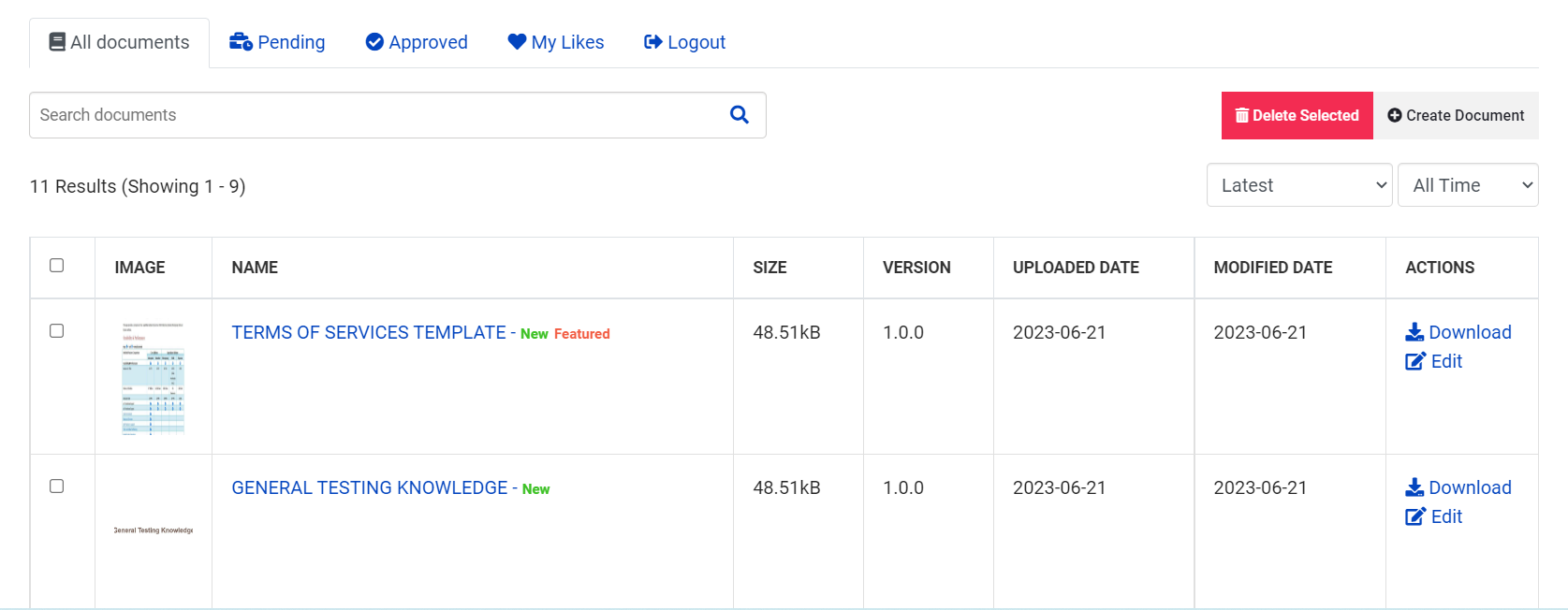Toggle the select-all checkbox in table header
The image size is (1568, 610).
click(x=57, y=266)
